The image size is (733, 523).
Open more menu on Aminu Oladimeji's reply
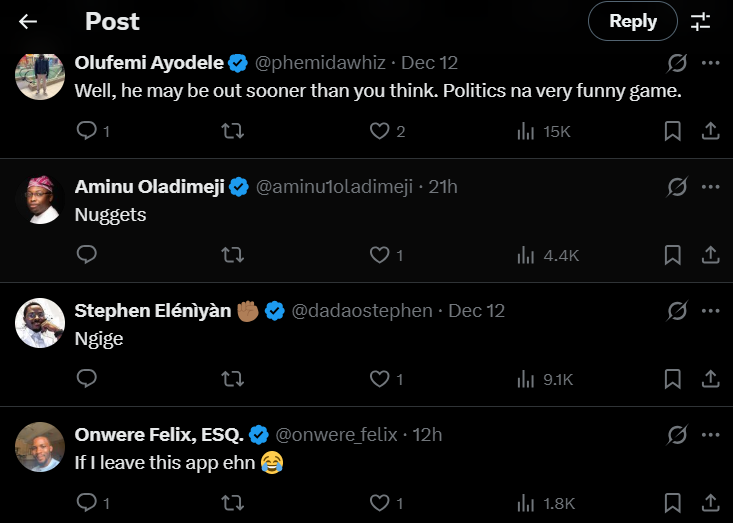pyautogui.click(x=710, y=187)
